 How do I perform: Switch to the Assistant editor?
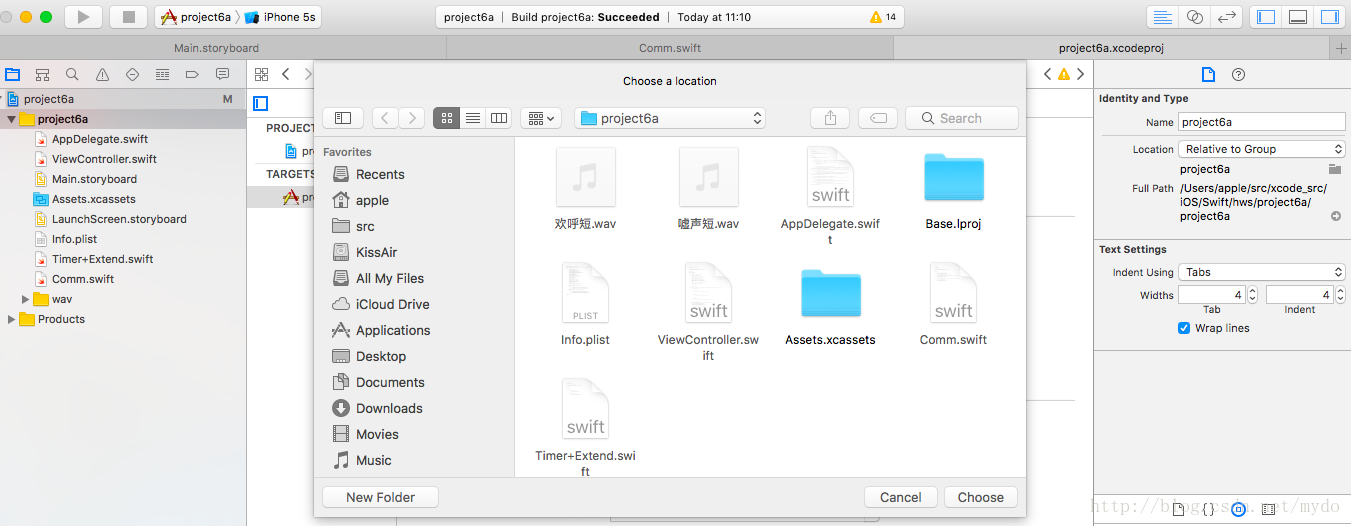1194,17
